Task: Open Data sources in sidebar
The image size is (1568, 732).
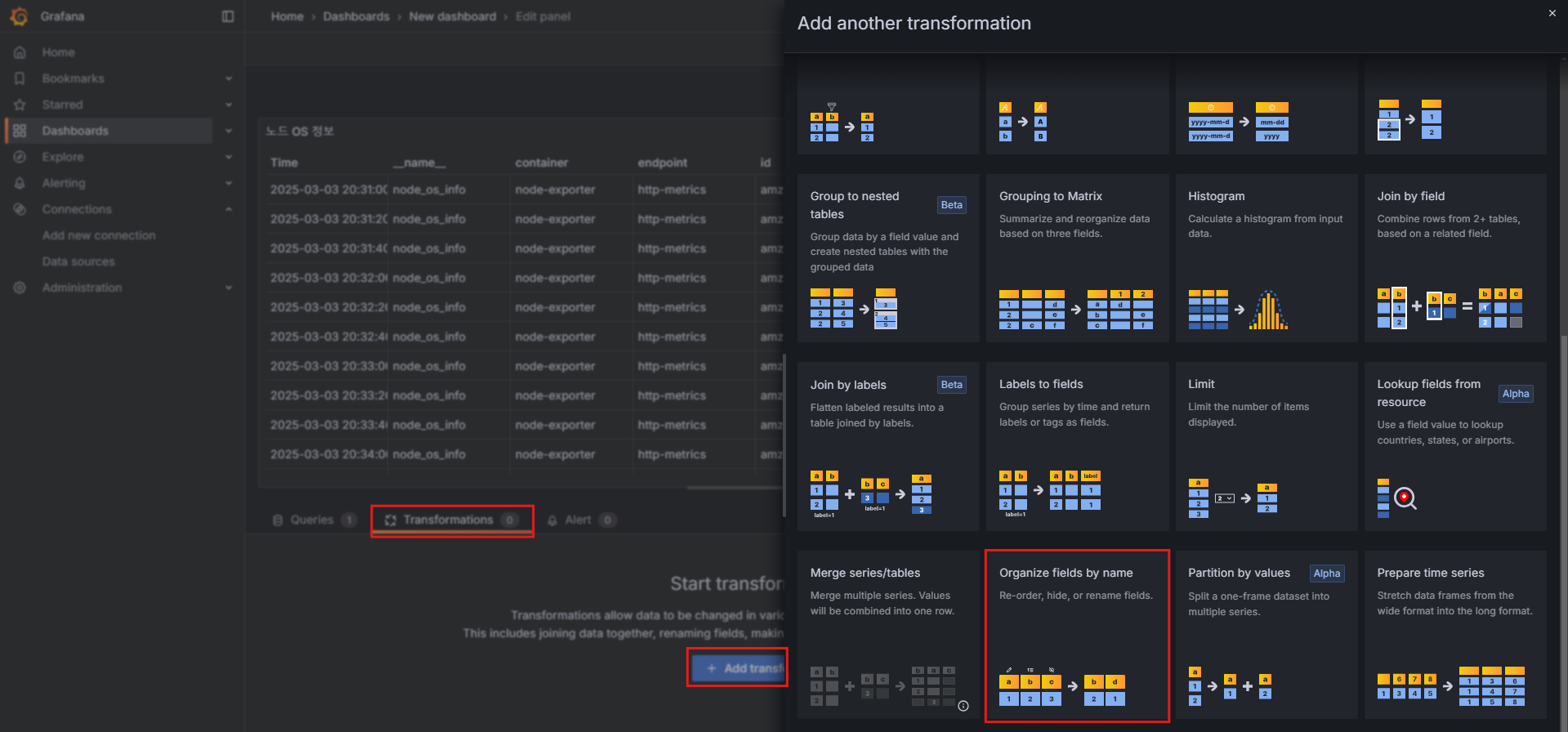Action: 78,261
